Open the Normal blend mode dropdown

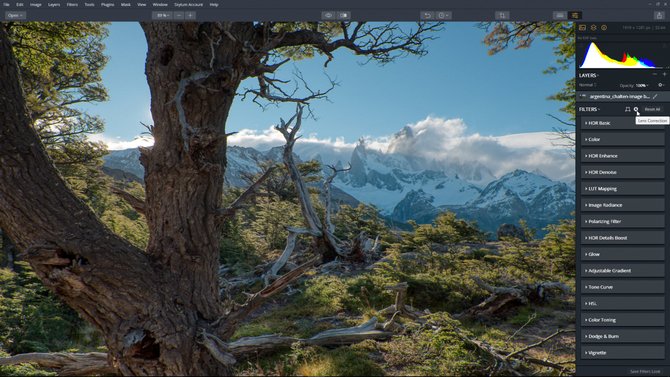click(x=588, y=85)
